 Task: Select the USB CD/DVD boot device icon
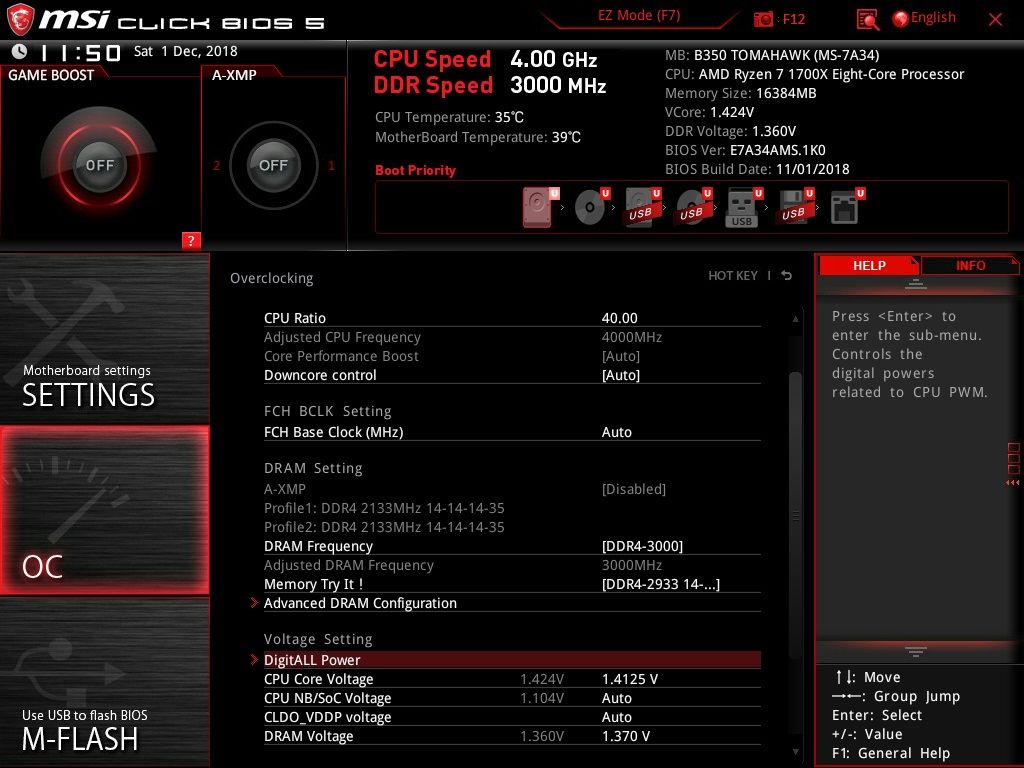click(693, 207)
